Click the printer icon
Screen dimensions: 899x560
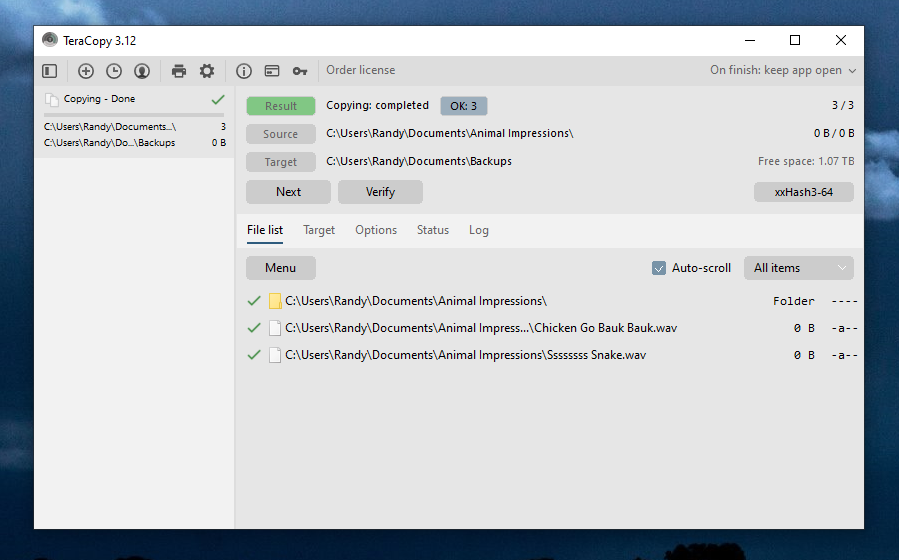click(179, 71)
